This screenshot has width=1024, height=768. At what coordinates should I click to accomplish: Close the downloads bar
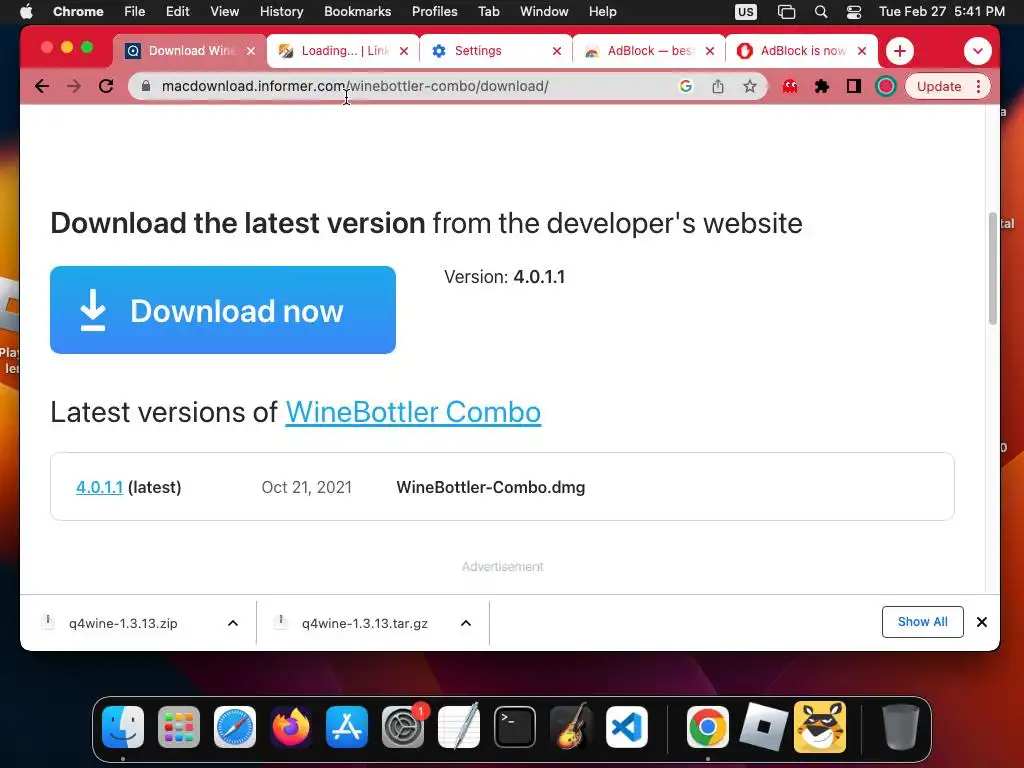[x=982, y=622]
